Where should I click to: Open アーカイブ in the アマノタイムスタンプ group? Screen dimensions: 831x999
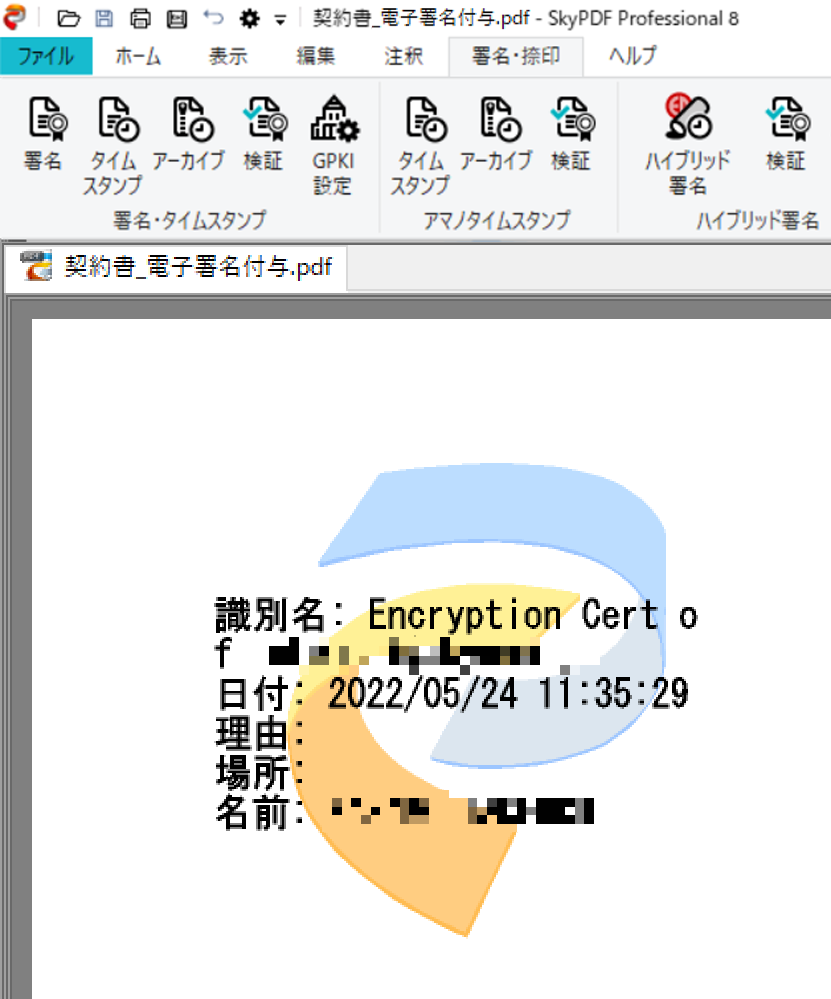coord(496,134)
